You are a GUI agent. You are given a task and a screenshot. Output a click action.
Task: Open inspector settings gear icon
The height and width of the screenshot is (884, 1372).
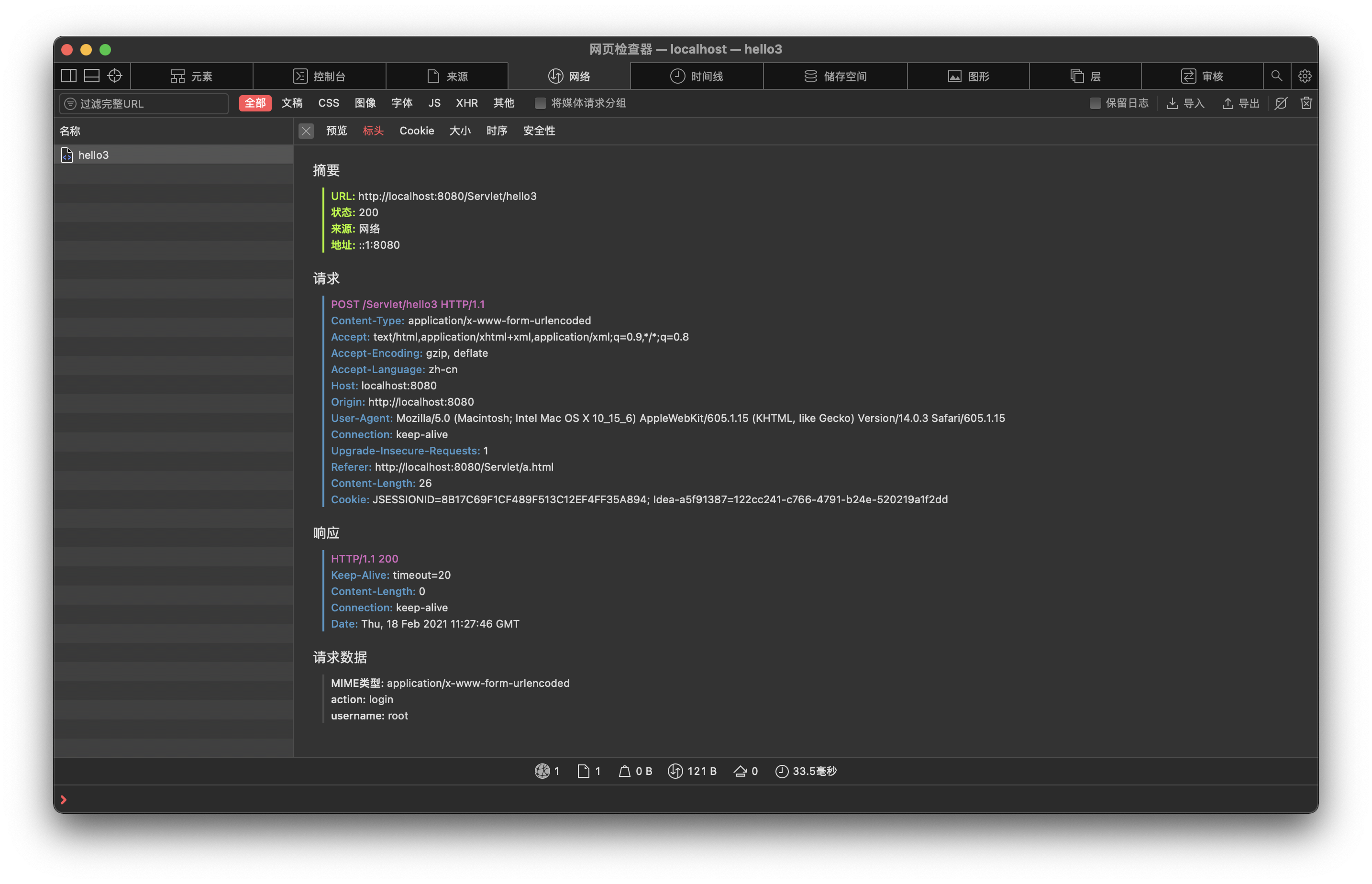1304,76
